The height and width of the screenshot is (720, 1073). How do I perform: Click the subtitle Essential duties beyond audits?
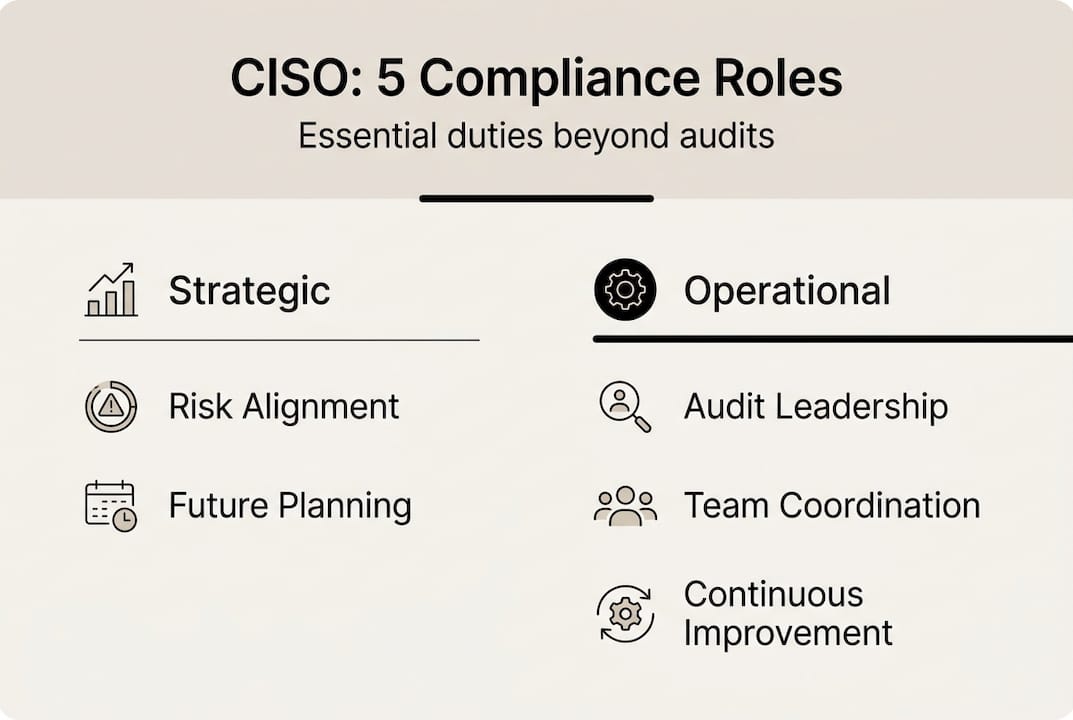(x=536, y=135)
